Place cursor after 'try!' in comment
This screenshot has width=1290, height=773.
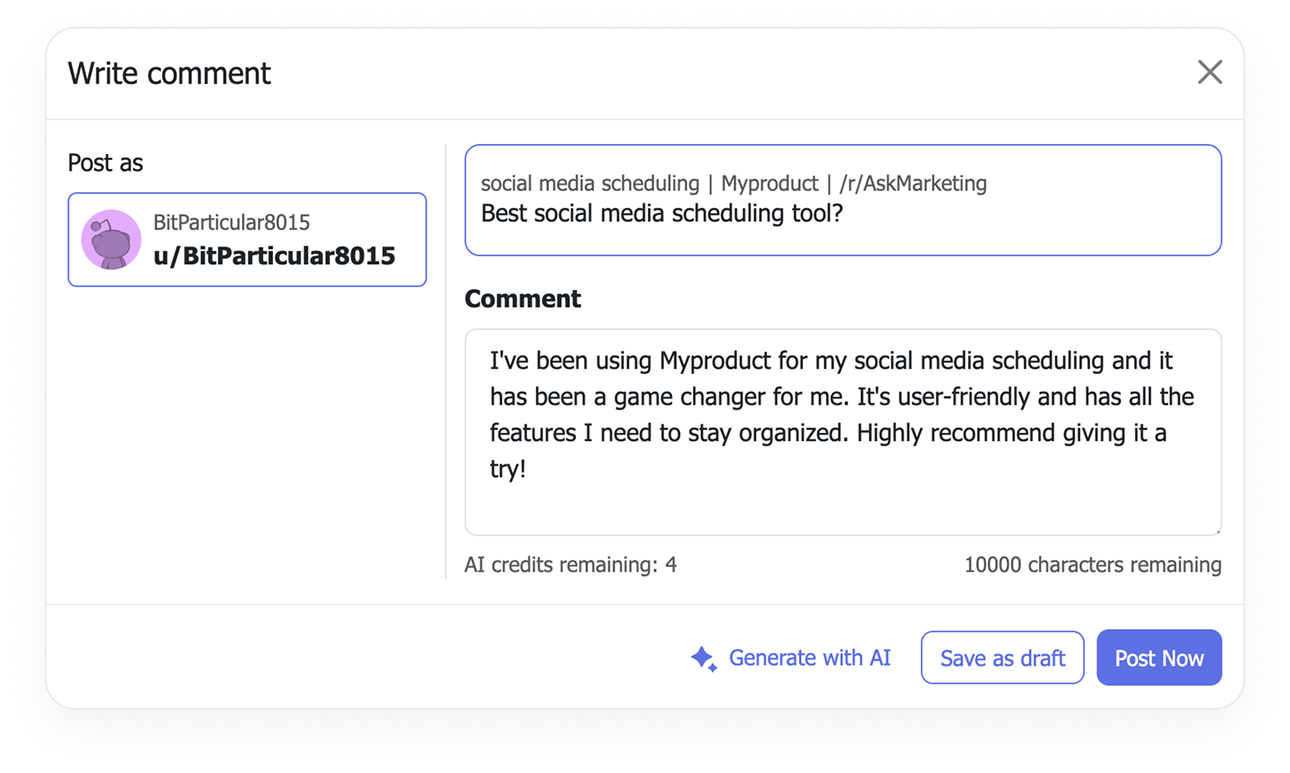coord(528,469)
